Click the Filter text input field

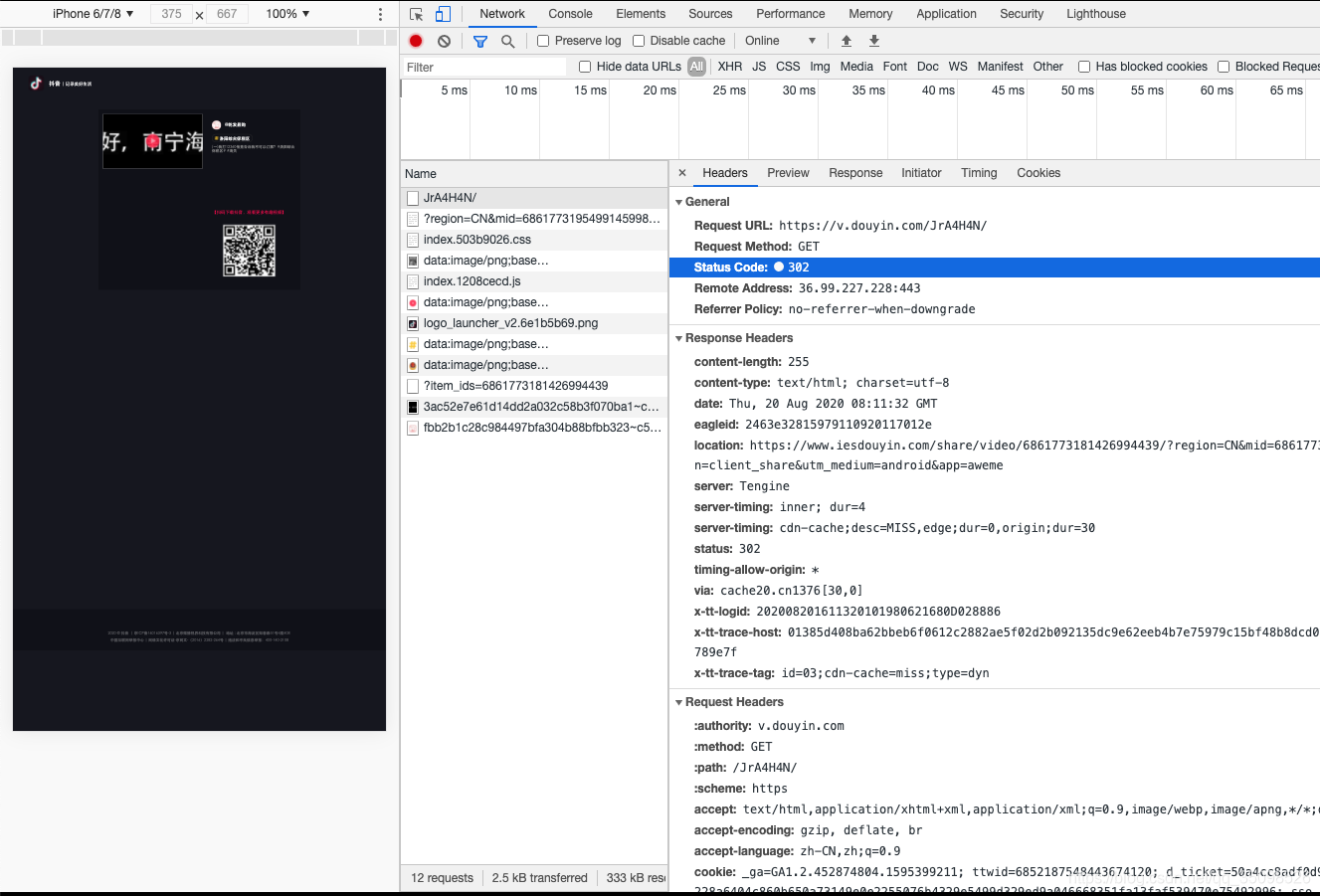[484, 67]
